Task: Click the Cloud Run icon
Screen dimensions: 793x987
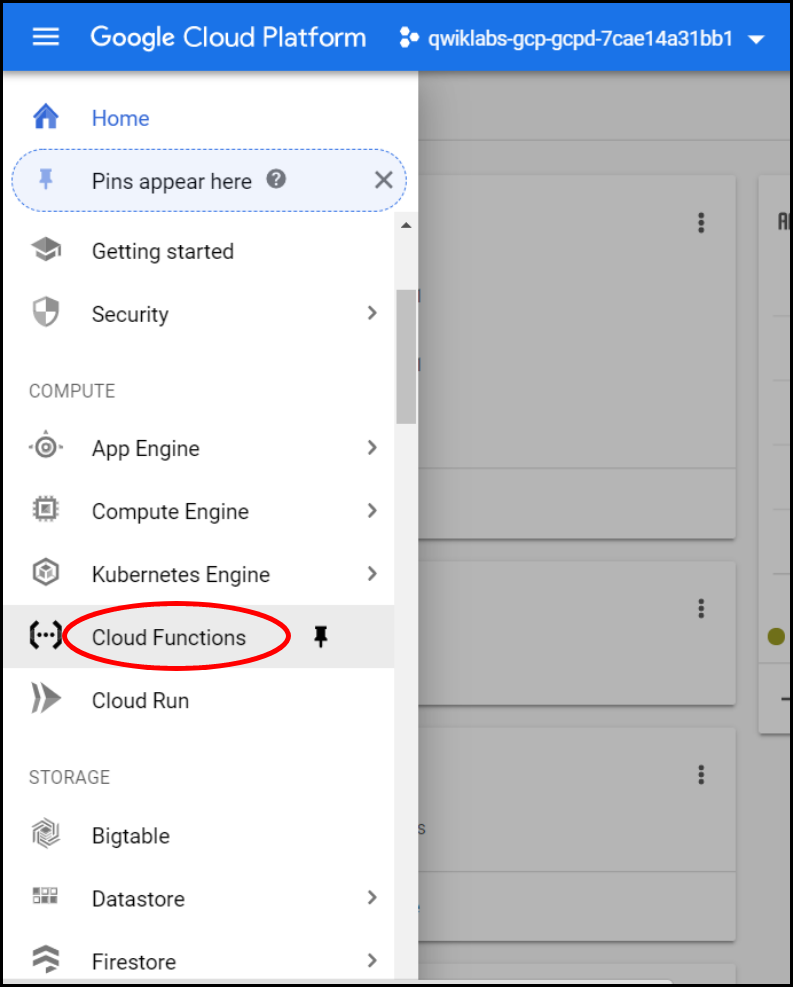Action: tap(46, 700)
